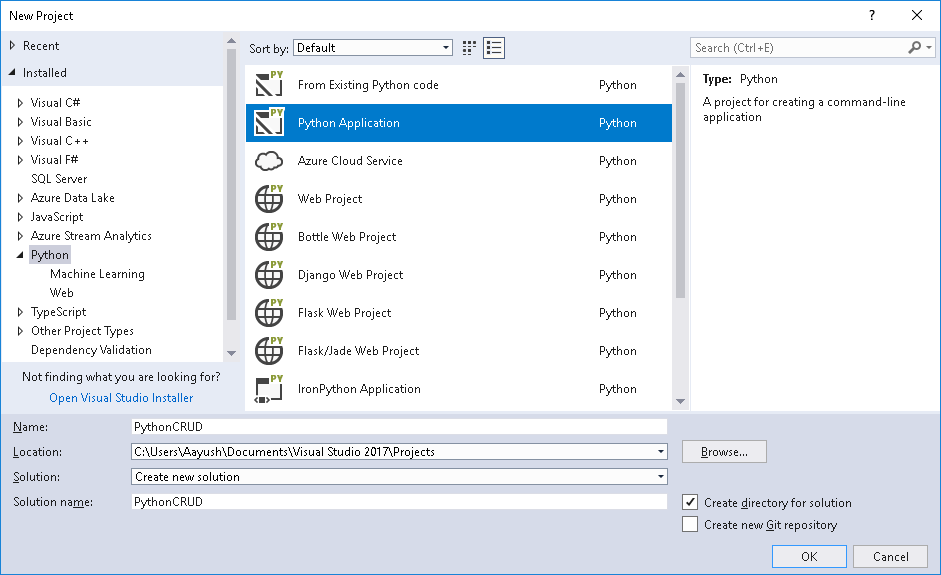Click the Bottle Web Project globe icon
941x575 pixels.
click(x=269, y=236)
